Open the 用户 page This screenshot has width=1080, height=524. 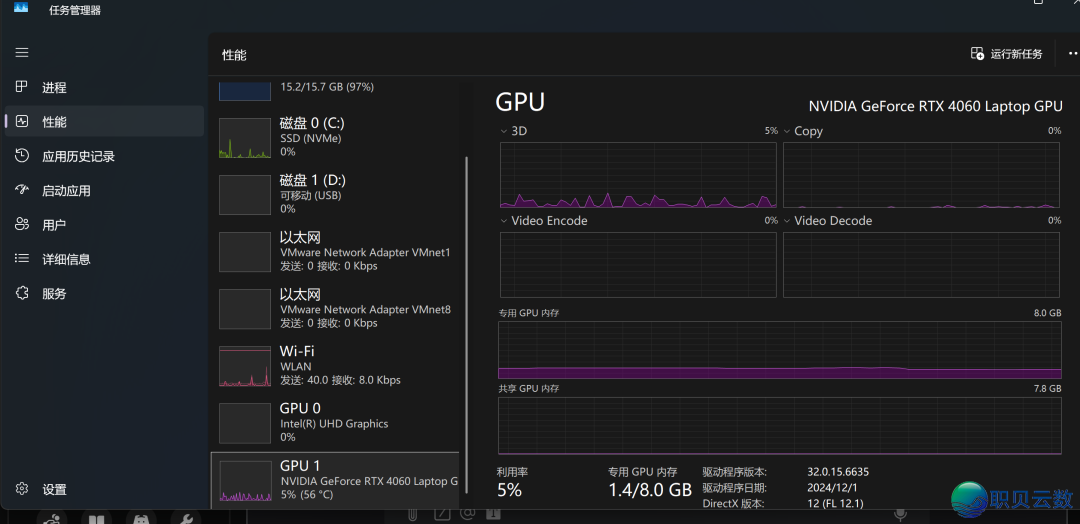click(104, 225)
